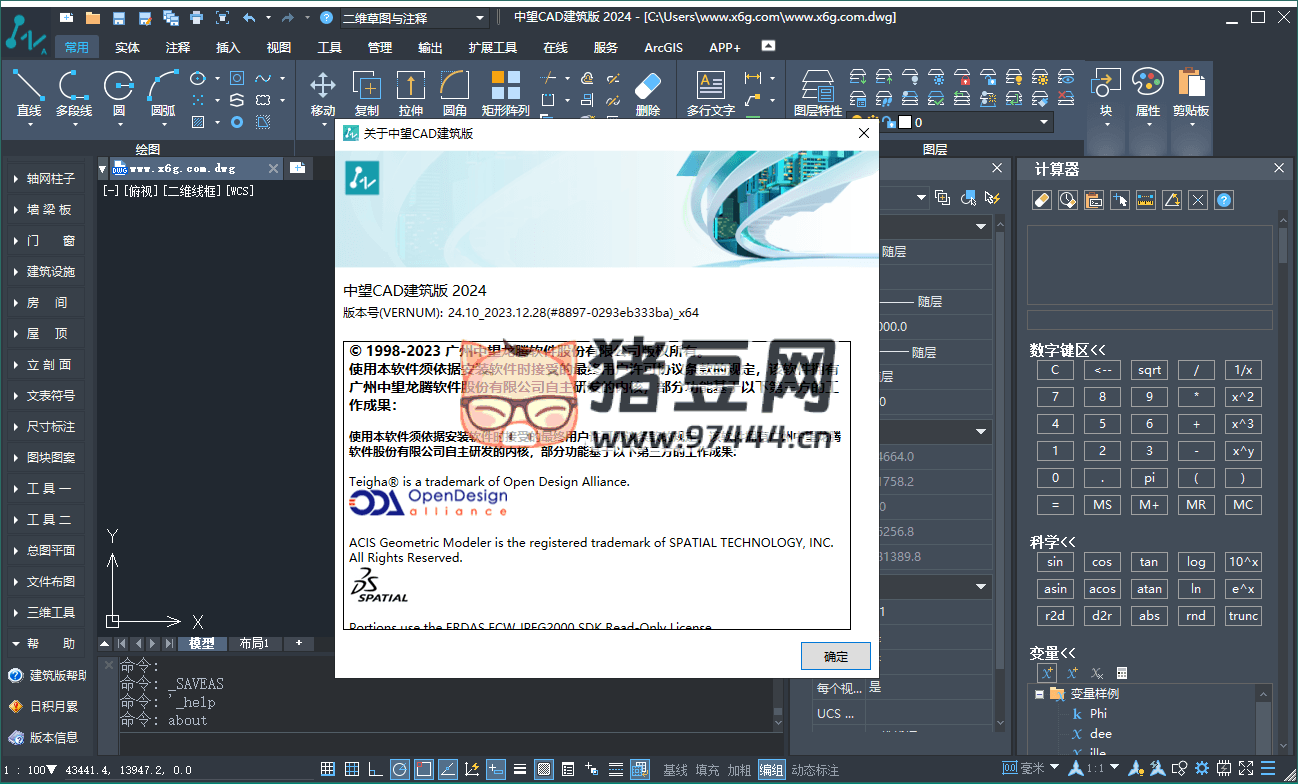Click the eraser icon in calculator toolbar
The image size is (1298, 784).
[1041, 200]
